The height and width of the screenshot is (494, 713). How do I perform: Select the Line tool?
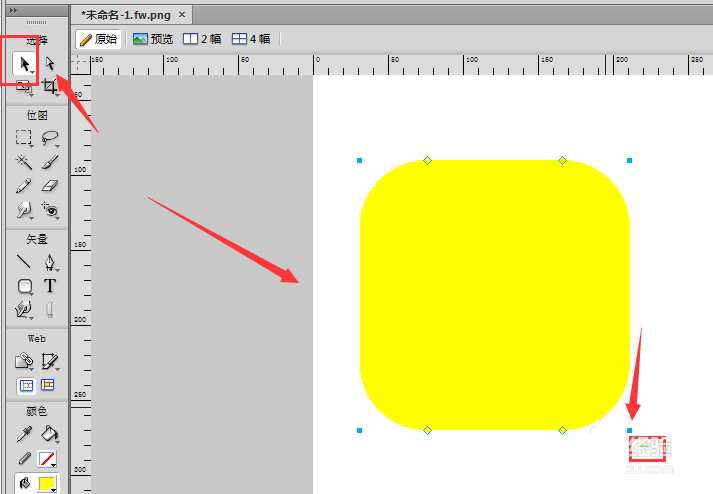[24, 262]
